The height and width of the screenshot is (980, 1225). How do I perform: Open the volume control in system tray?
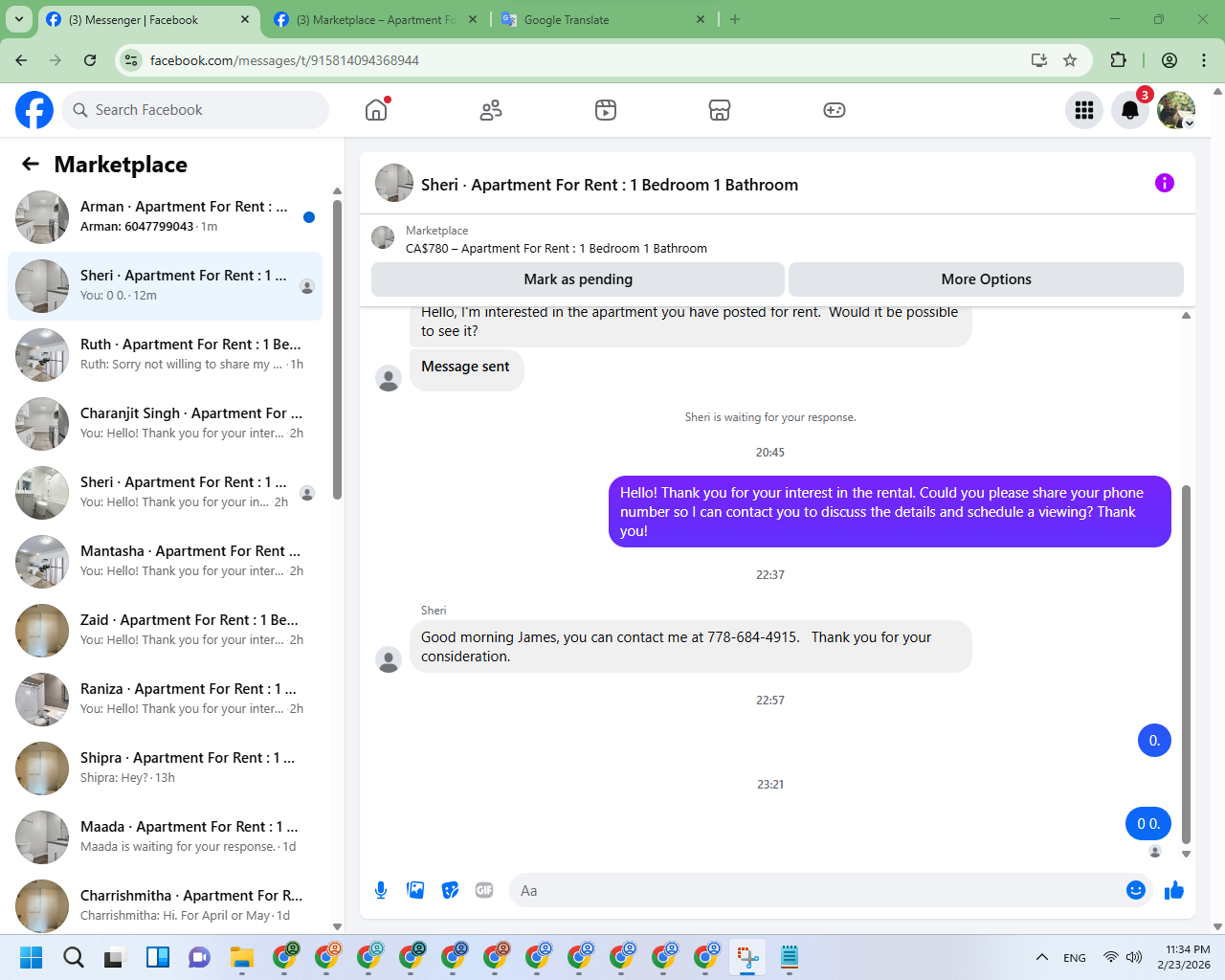click(1134, 957)
